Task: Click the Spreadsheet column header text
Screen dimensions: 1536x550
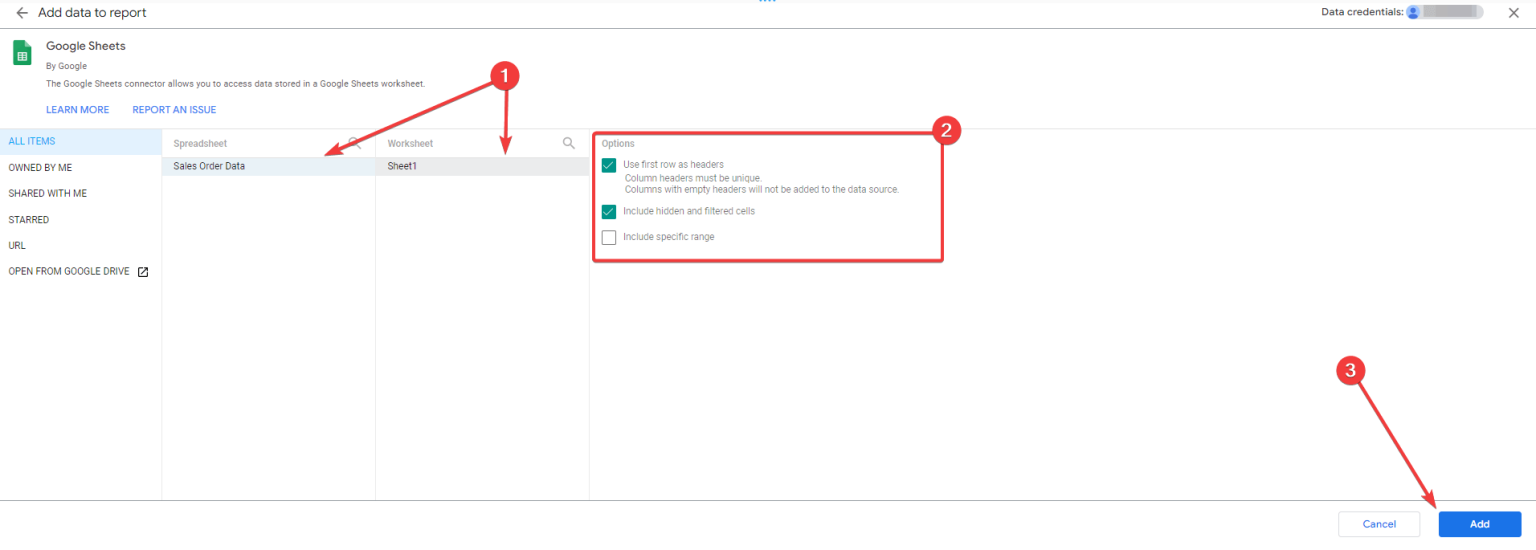Action: (x=200, y=144)
